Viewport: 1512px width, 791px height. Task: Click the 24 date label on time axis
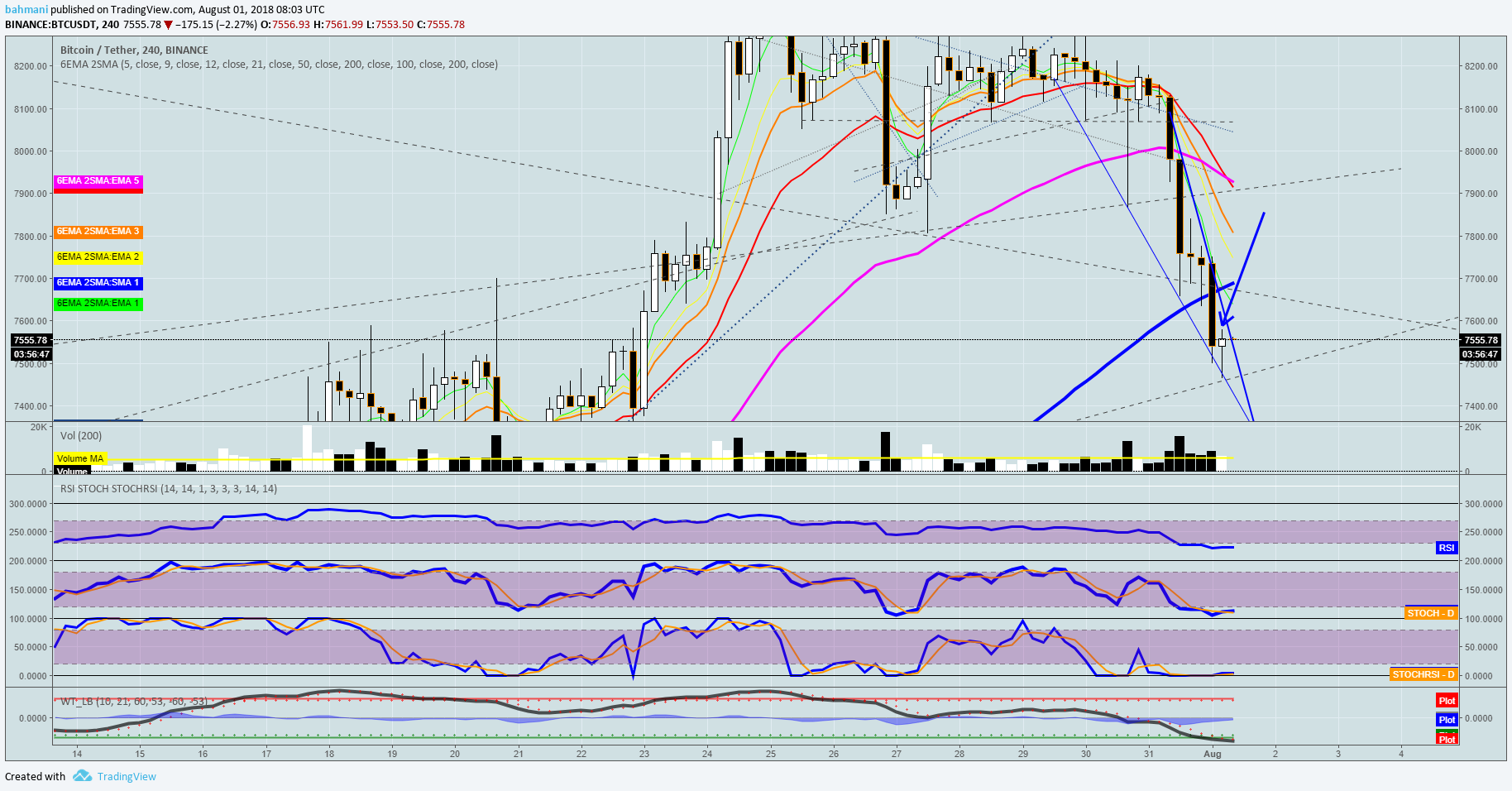[707, 754]
